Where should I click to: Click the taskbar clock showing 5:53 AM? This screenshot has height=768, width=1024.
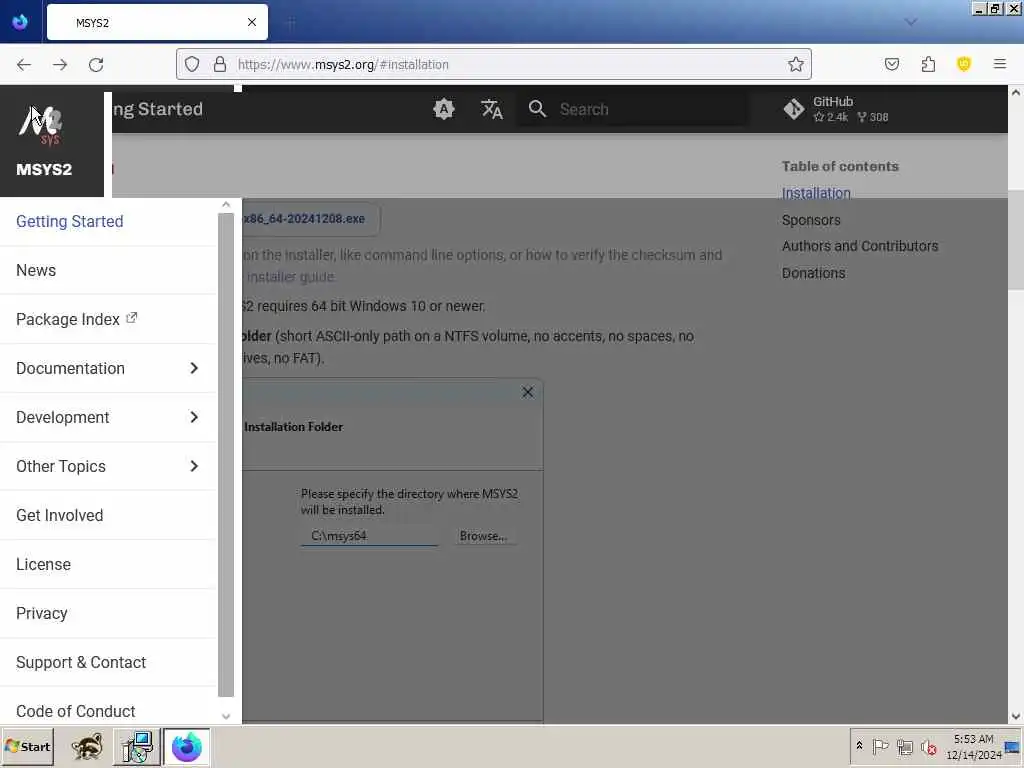974,746
